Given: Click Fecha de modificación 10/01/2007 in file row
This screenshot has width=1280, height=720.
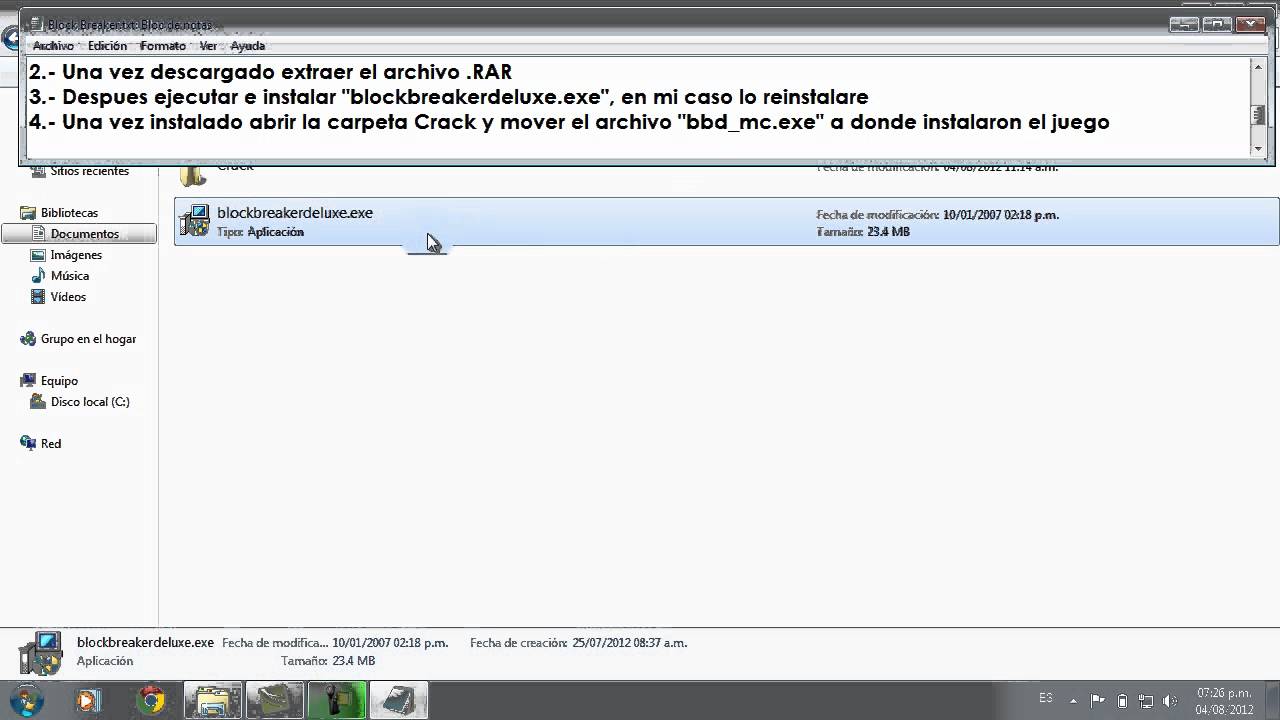Looking at the screenshot, I should (x=937, y=214).
